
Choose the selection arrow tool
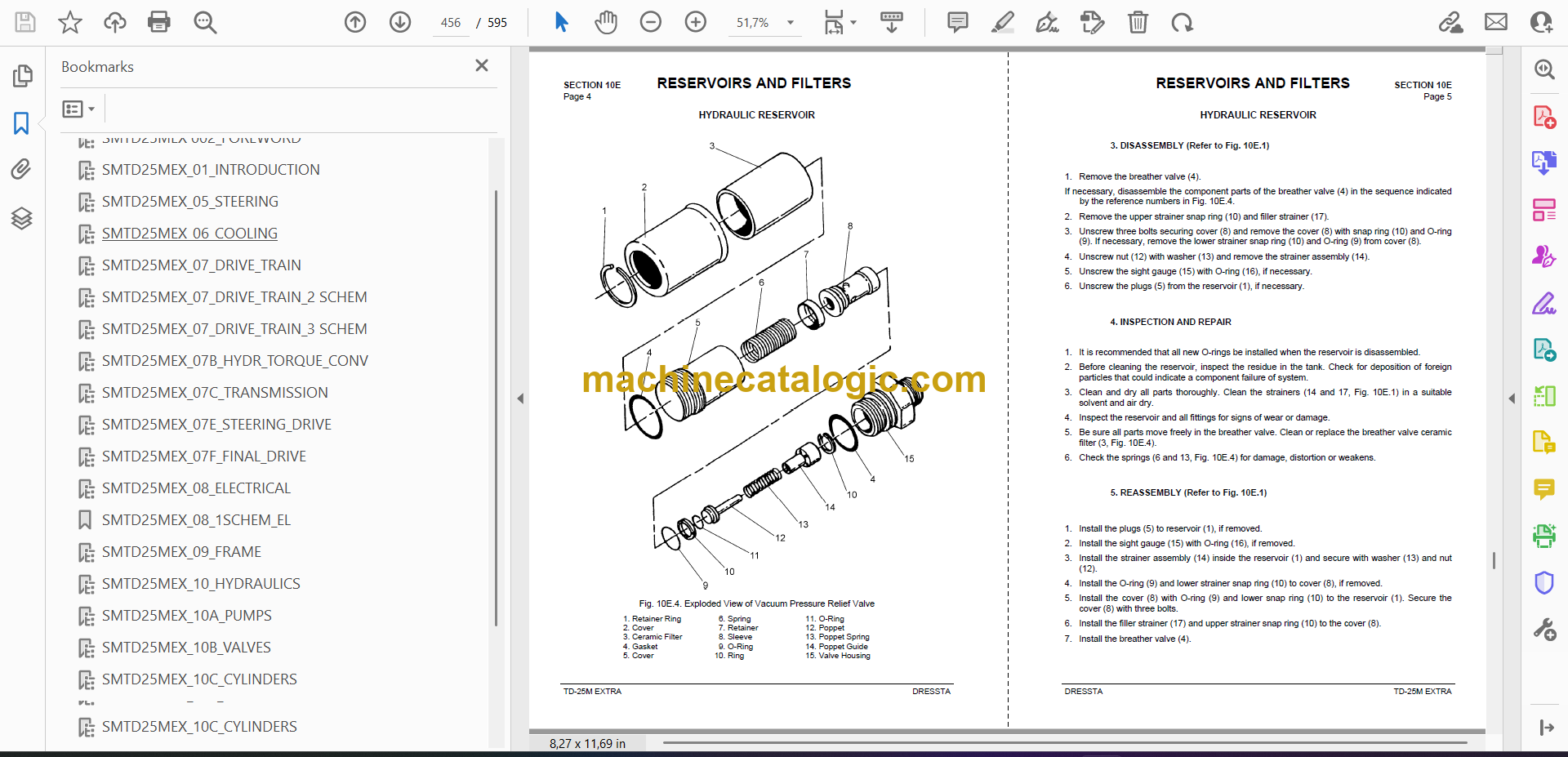pos(561,22)
